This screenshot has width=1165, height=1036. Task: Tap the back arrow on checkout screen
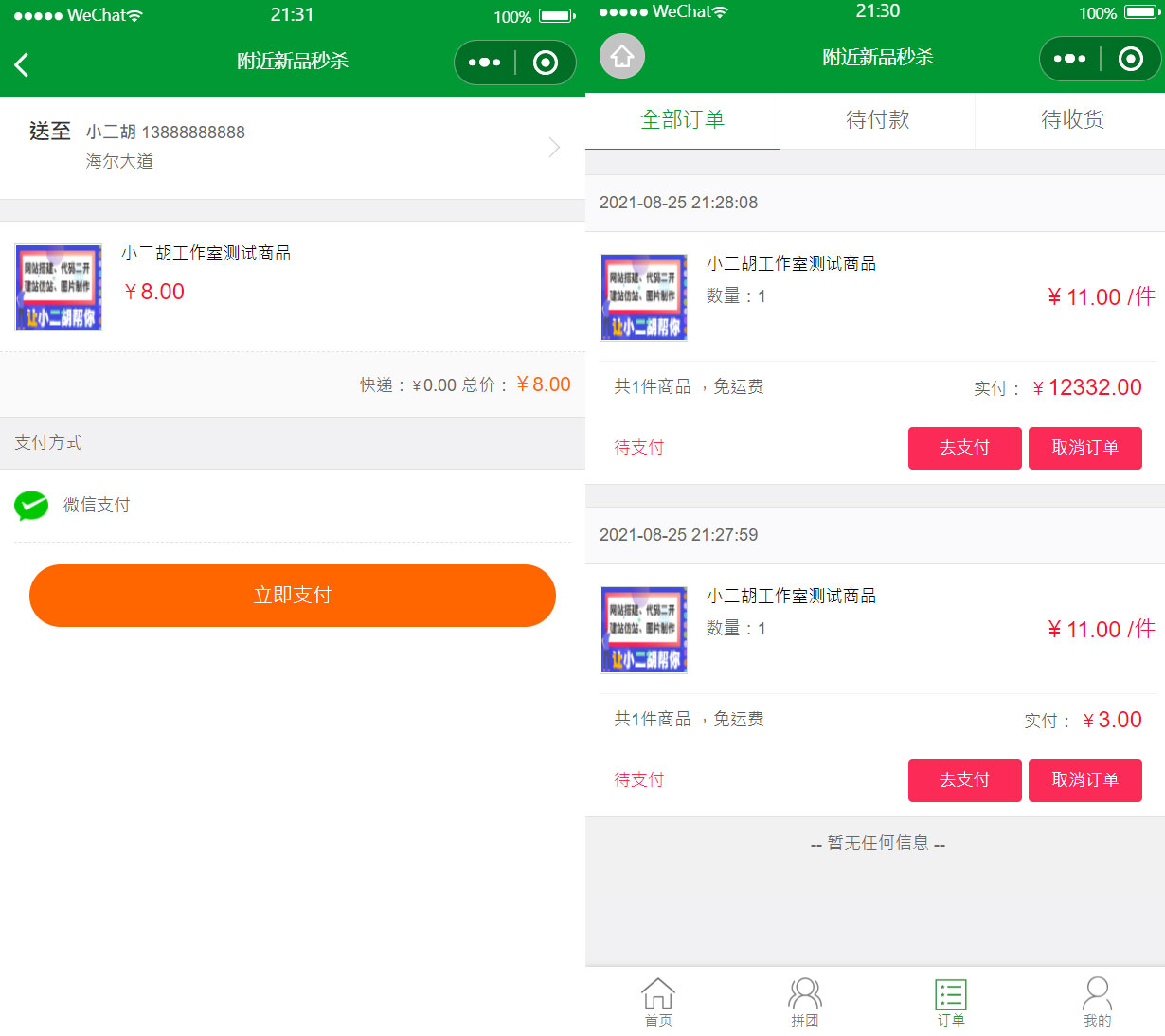[x=23, y=64]
